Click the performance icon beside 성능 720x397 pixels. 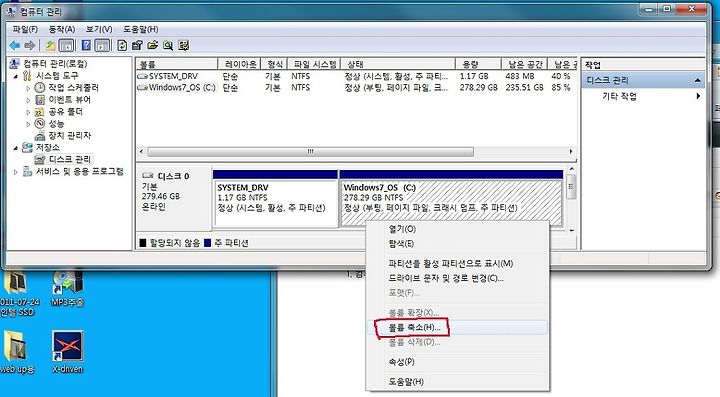pyautogui.click(x=40, y=123)
